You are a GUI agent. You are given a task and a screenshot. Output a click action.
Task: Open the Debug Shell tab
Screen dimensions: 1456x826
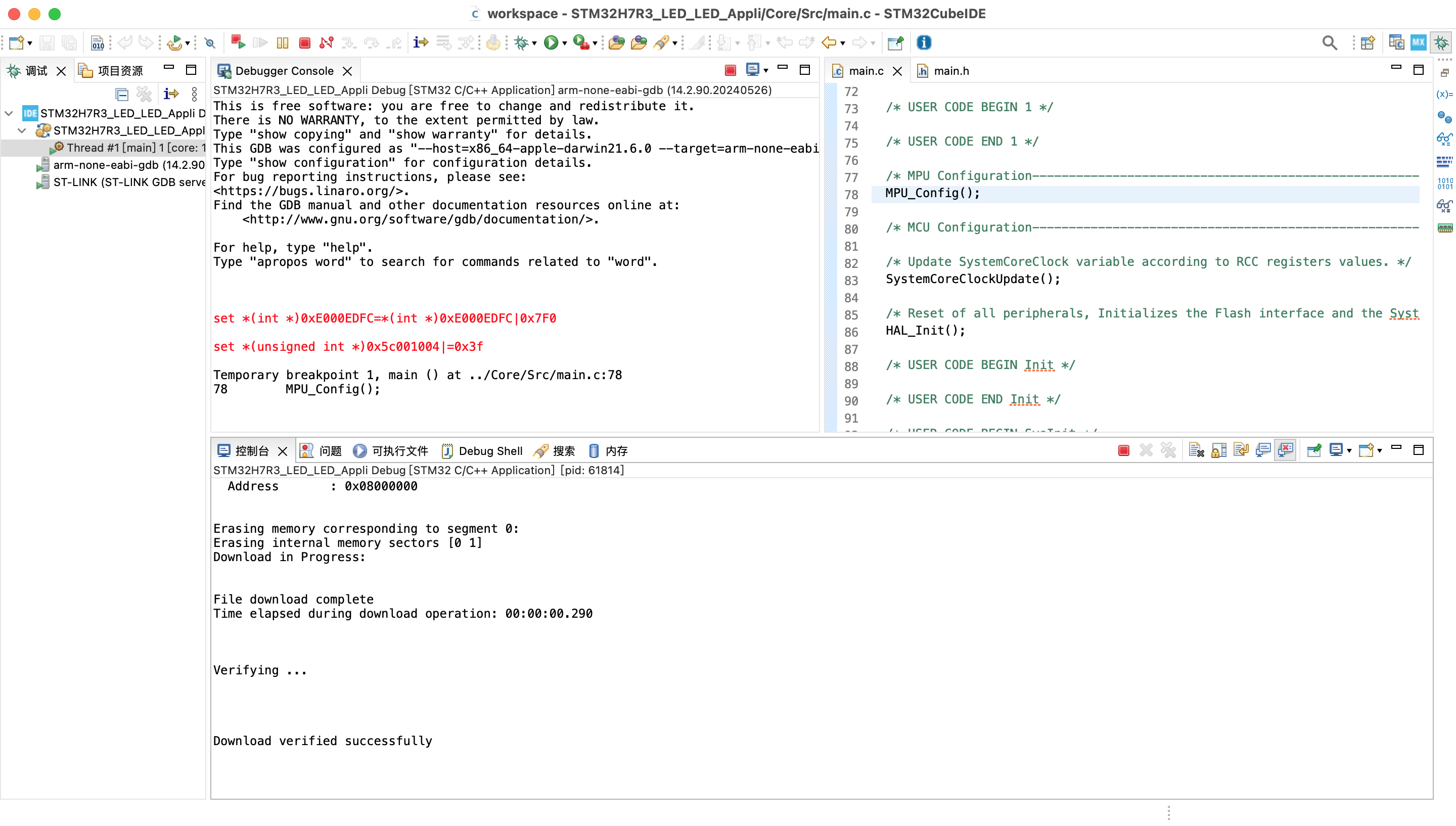[482, 451]
